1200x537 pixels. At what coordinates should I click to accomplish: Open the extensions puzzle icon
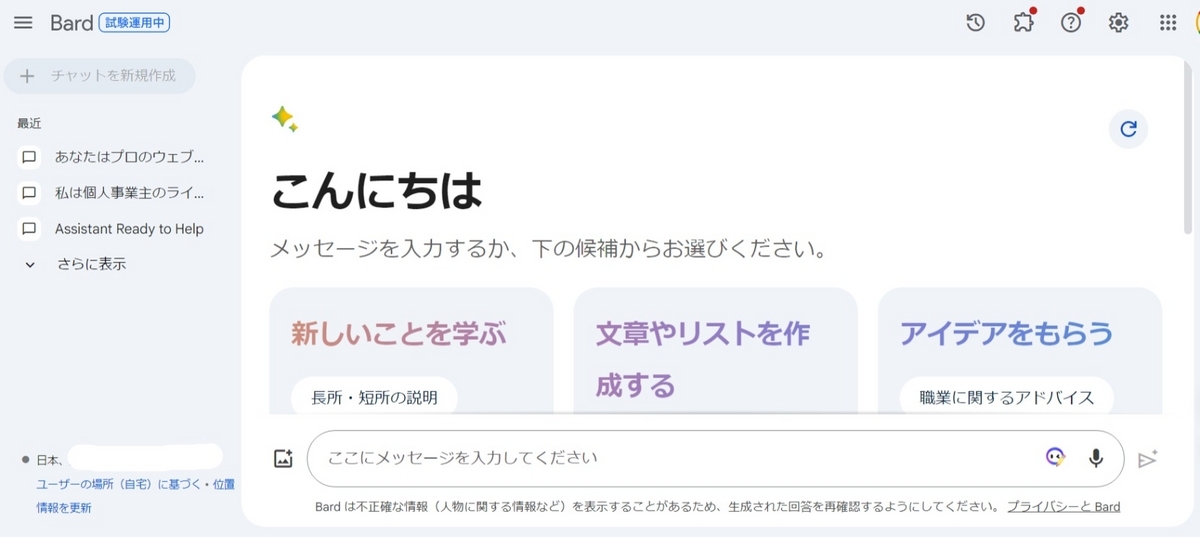[1024, 23]
